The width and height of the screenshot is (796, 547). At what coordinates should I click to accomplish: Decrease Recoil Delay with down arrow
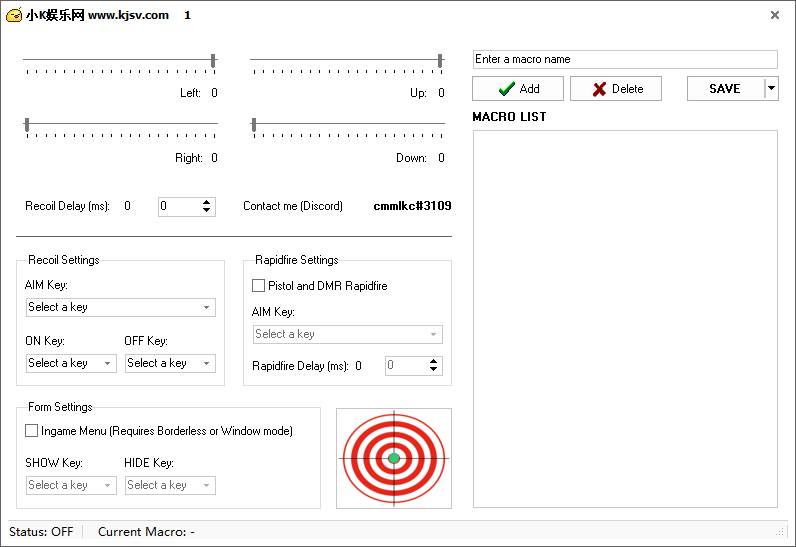206,211
